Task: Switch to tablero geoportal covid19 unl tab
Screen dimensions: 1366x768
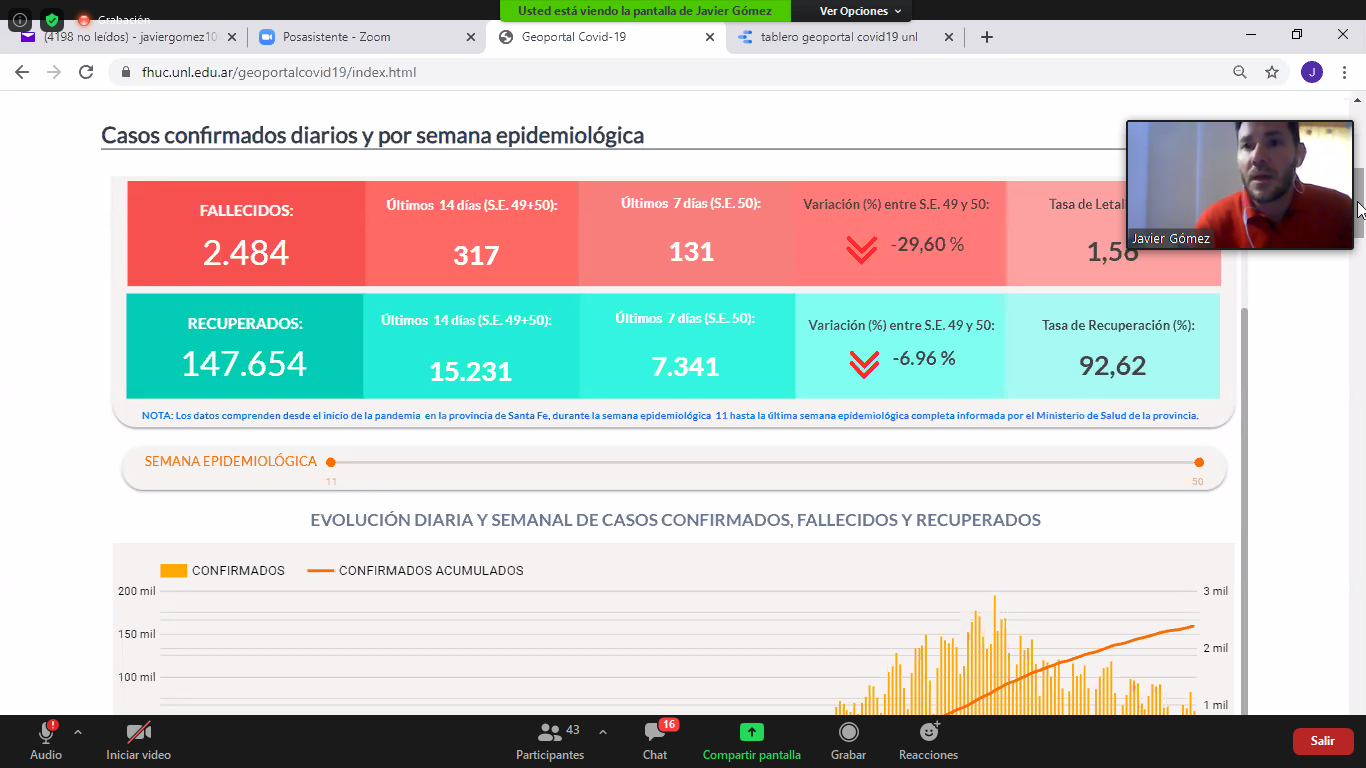Action: coord(838,37)
